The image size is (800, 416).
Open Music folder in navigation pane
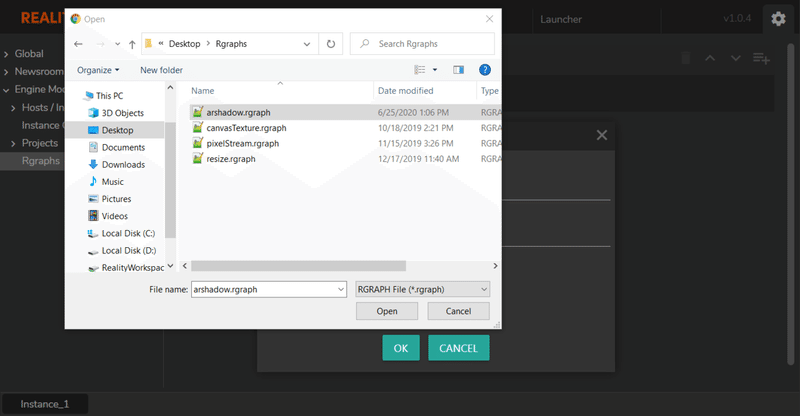tap(106, 182)
